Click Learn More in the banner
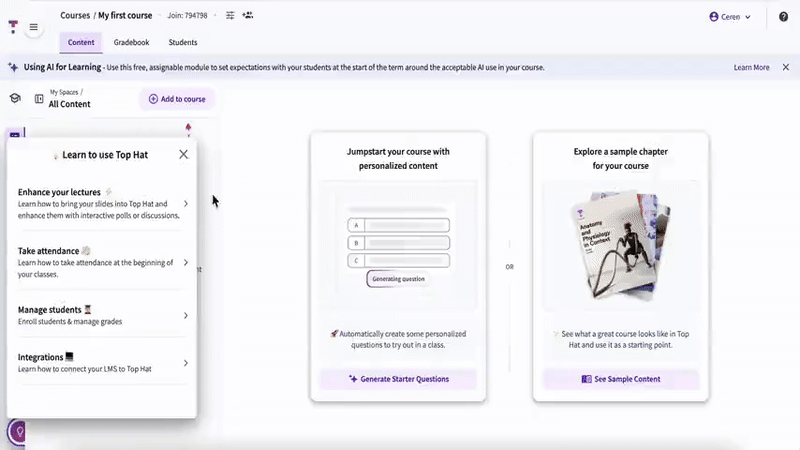Viewport: 800px width, 450px height. point(751,67)
